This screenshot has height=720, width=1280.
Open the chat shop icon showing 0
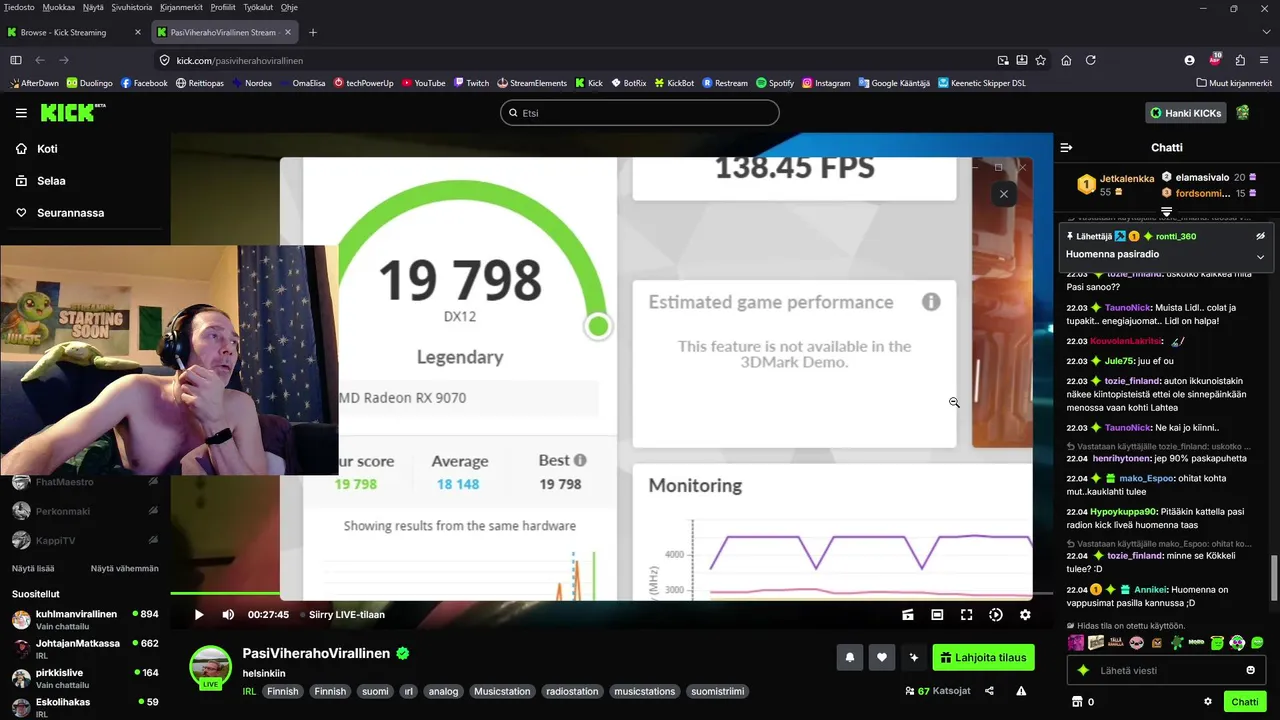point(1083,702)
